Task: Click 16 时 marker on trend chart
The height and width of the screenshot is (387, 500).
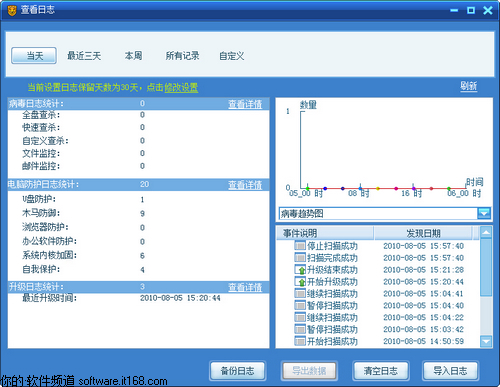Action: [413, 189]
